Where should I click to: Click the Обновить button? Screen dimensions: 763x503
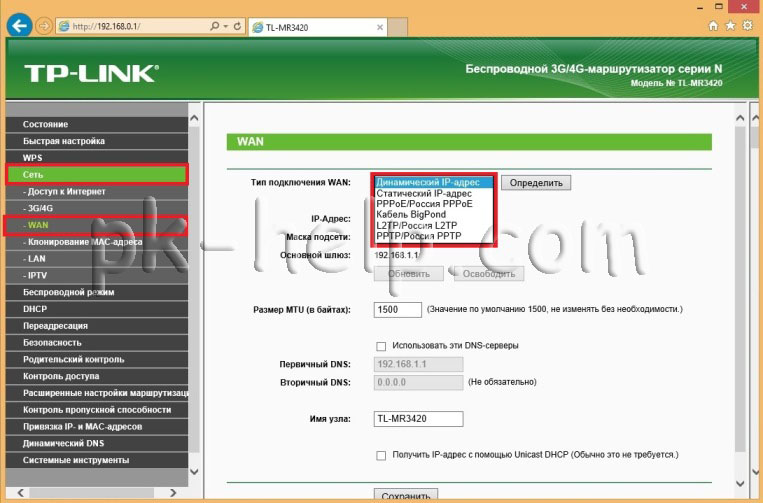[x=409, y=274]
